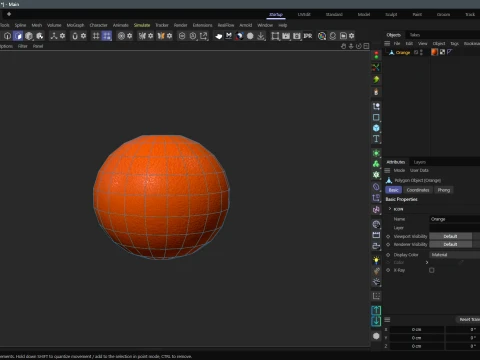
Task: Add a light from the bulb icon
Action: [376, 260]
